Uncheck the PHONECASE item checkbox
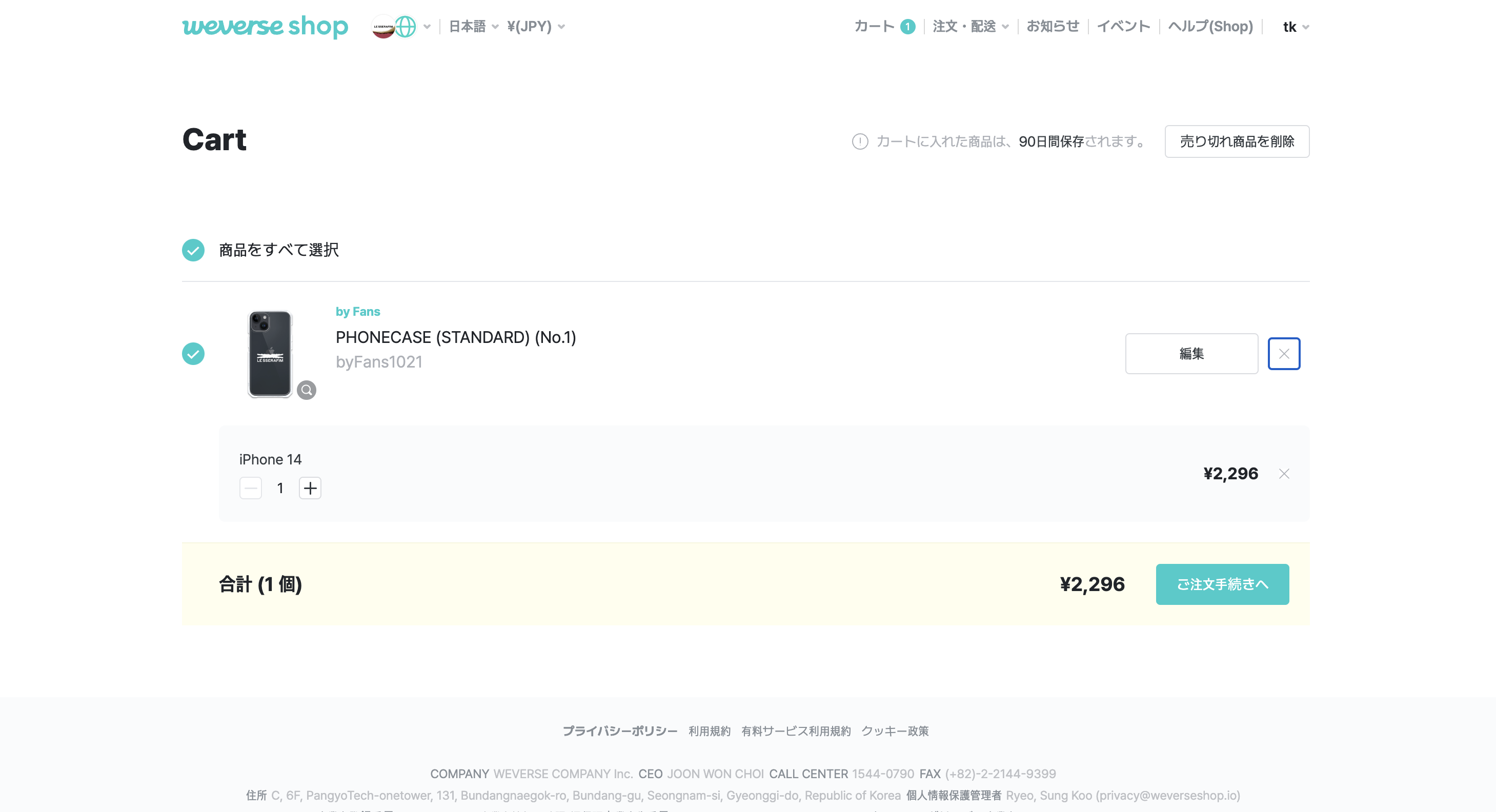Screen dimensions: 1496x812 click(193, 354)
